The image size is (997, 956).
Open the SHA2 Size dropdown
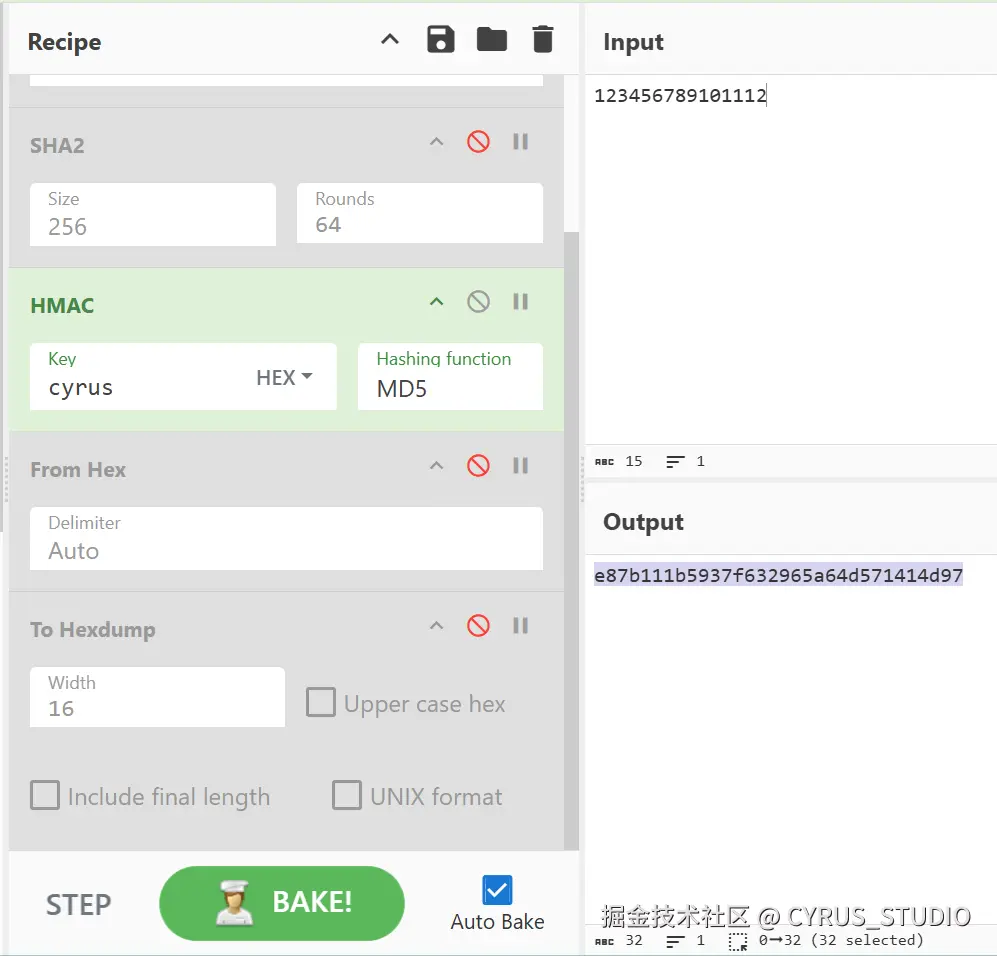tap(153, 214)
